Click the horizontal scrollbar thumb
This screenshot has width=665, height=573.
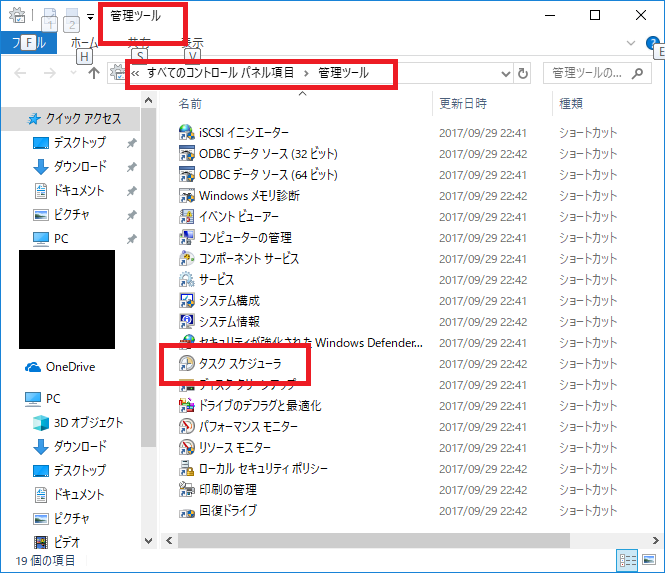click(x=374, y=540)
